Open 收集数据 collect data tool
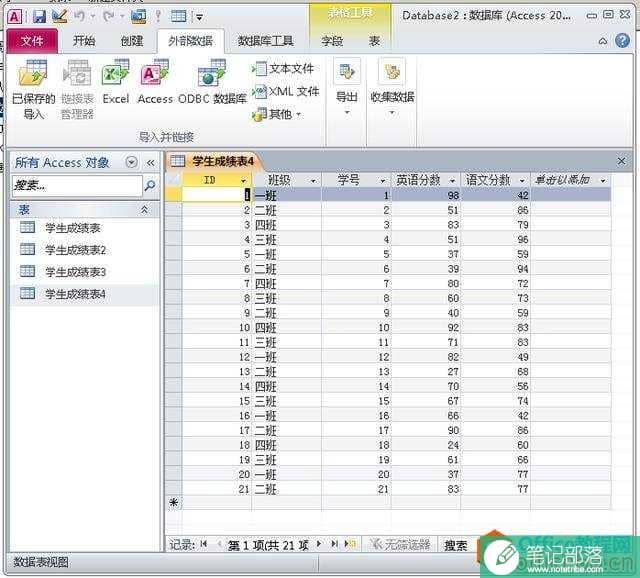Screen dimensions: 640x578 coord(392,87)
